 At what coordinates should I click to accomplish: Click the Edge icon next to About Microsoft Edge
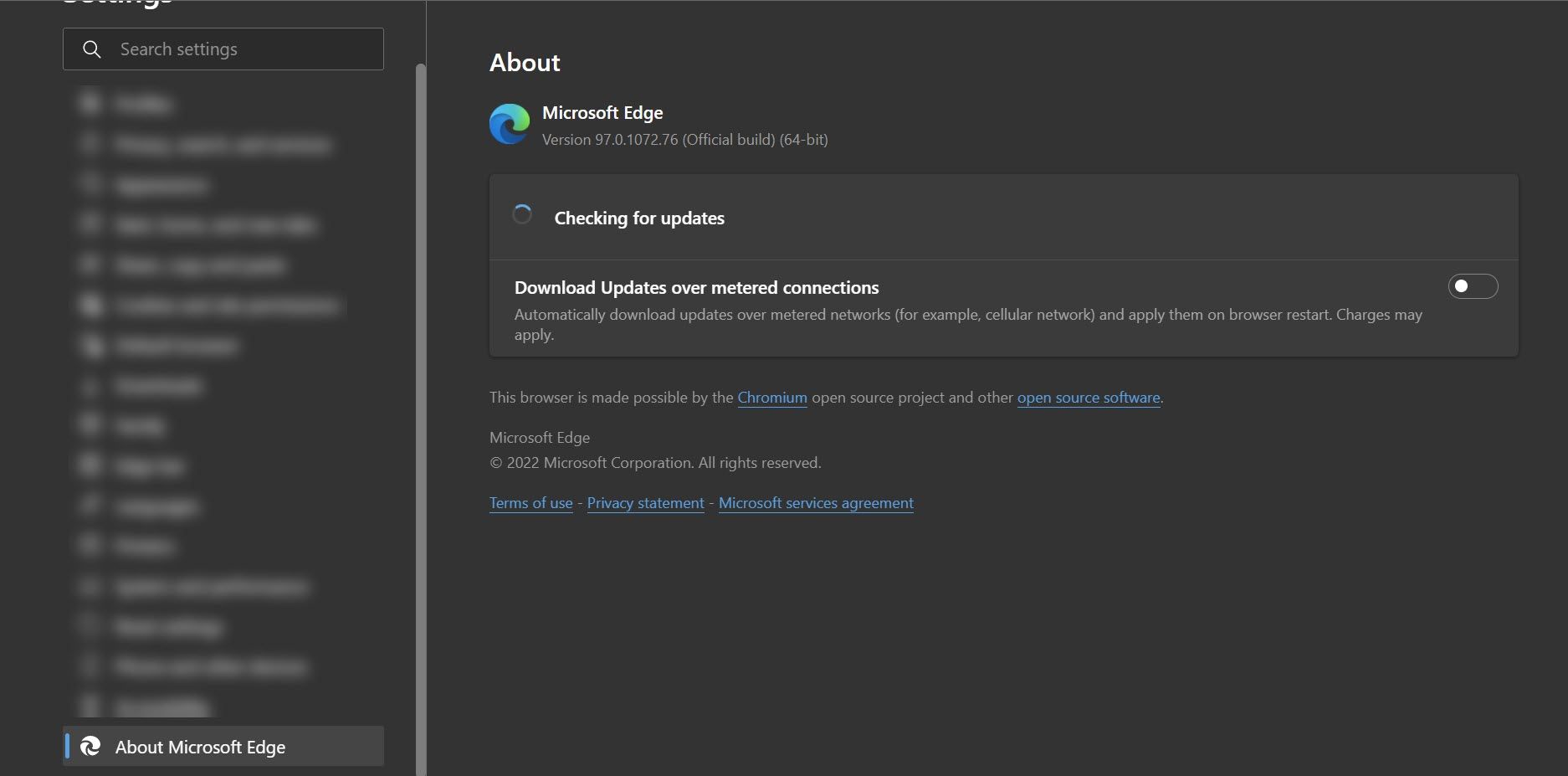click(x=91, y=746)
